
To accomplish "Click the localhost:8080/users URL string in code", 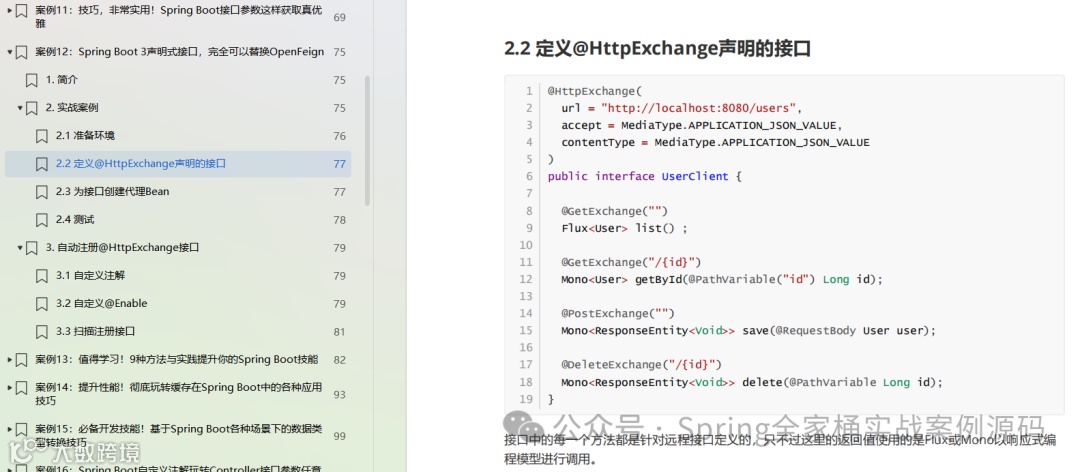I will [698, 108].
